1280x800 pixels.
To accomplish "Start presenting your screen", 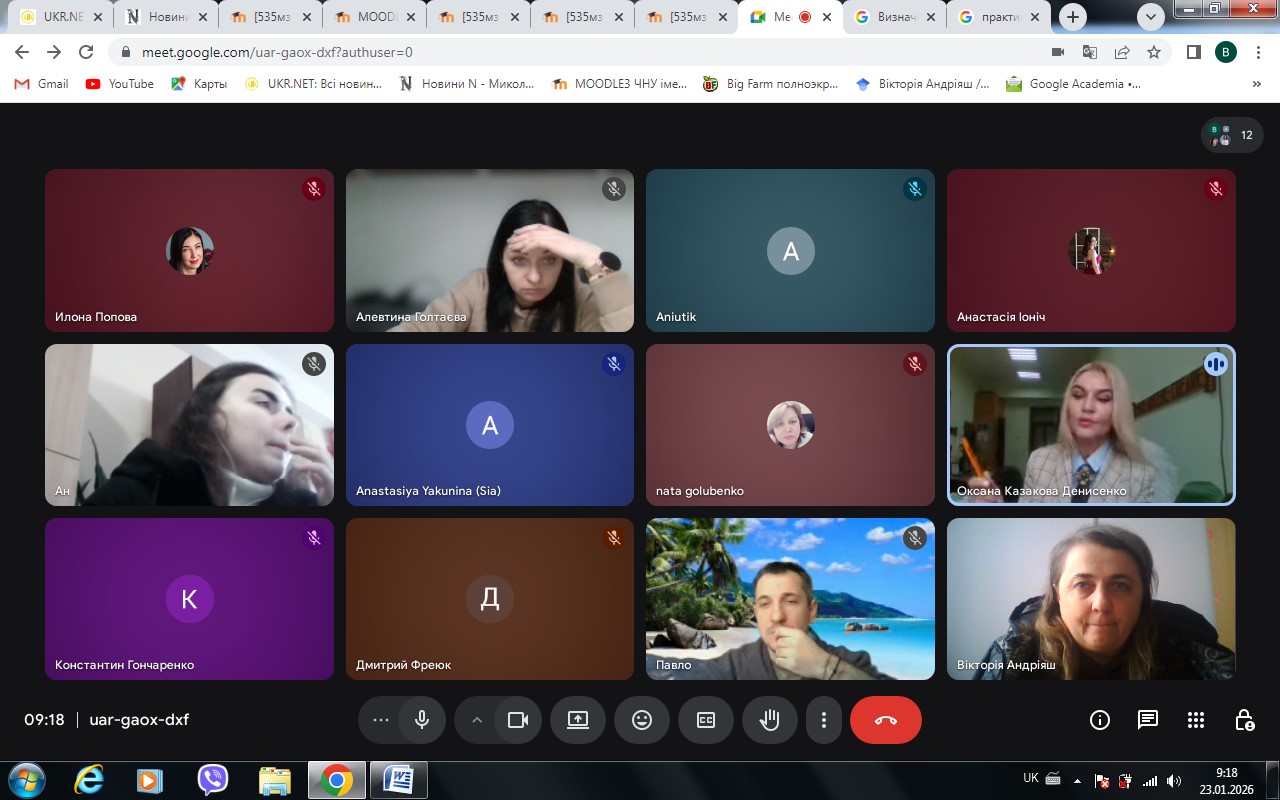I will coord(578,720).
